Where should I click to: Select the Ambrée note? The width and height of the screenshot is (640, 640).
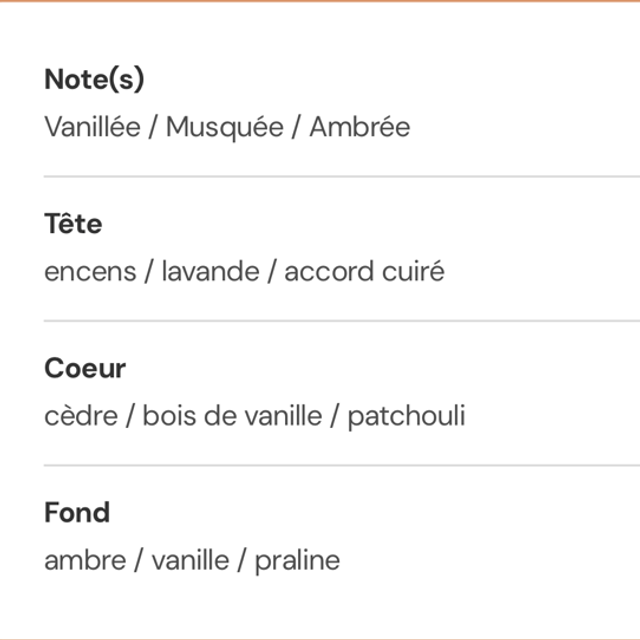(359, 128)
